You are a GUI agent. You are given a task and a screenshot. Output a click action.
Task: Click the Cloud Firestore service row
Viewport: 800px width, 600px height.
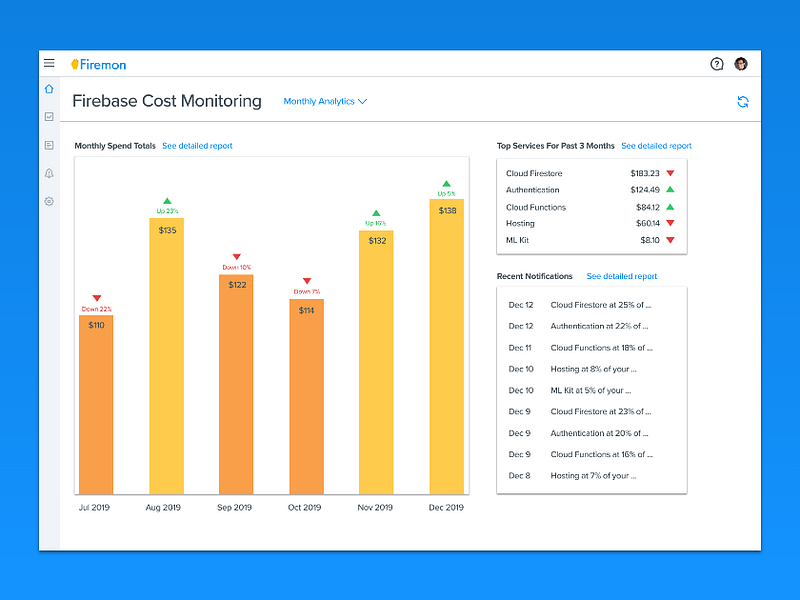[x=591, y=173]
